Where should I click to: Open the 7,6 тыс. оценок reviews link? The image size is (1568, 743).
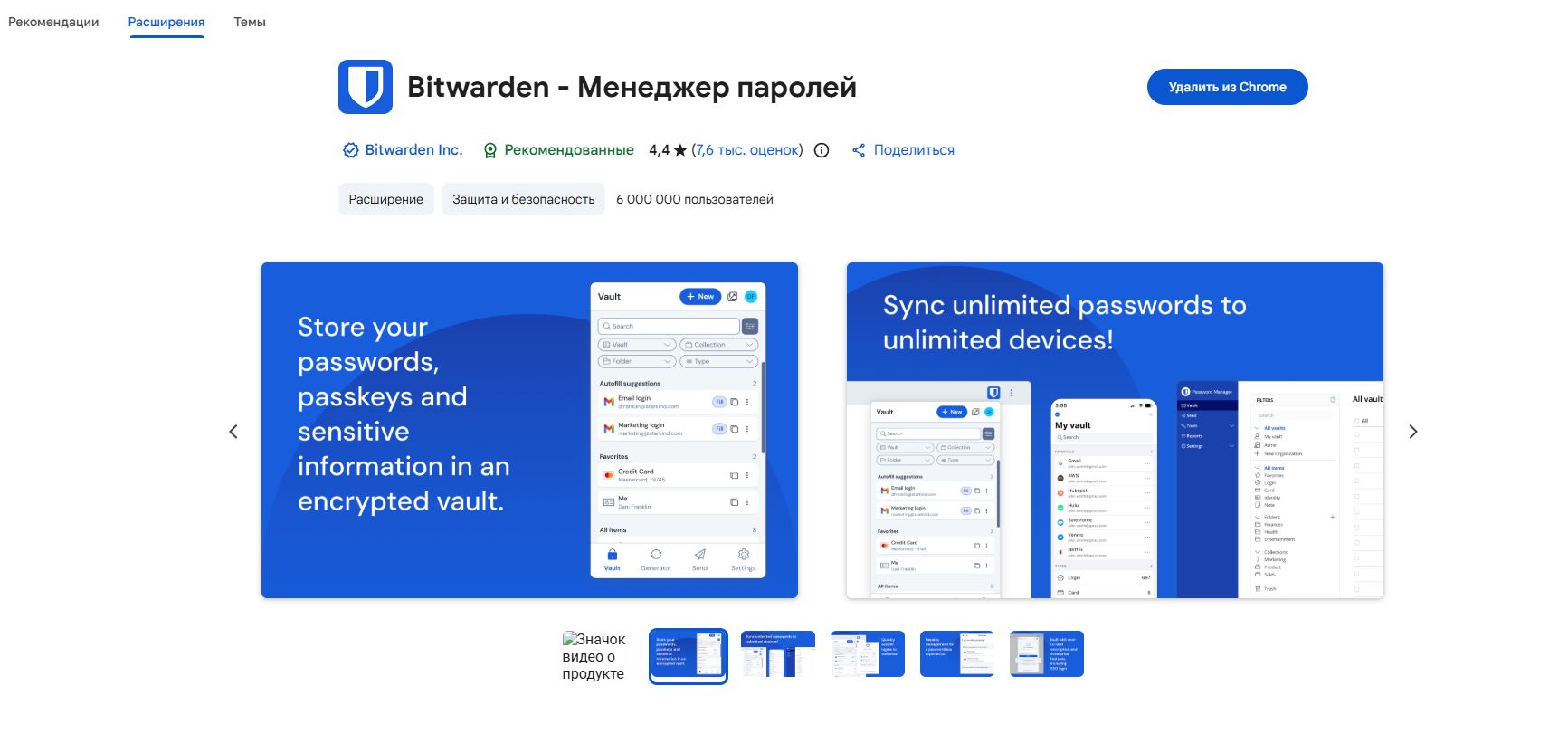click(x=747, y=150)
